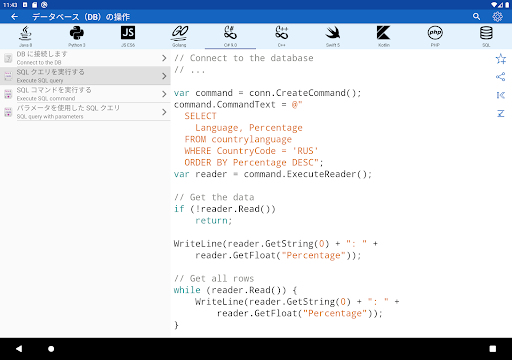Tap the Android recents square button
The height and width of the screenshot is (360, 512).
point(493,349)
